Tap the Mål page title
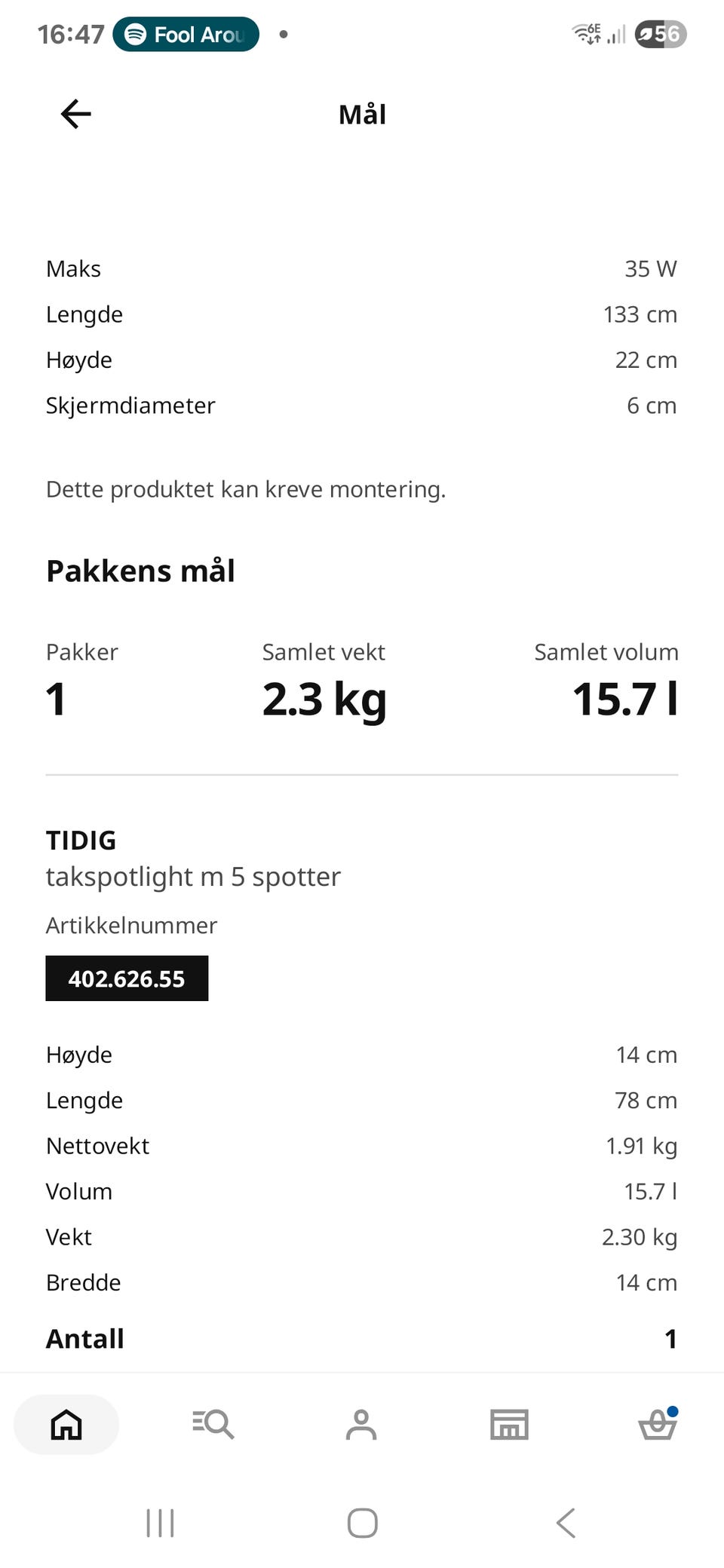The height and width of the screenshot is (1568, 724). pyautogui.click(x=362, y=115)
